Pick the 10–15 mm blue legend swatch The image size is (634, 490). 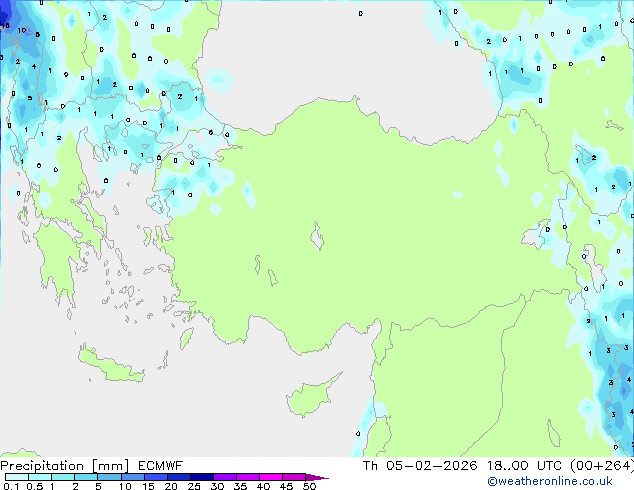(133, 477)
